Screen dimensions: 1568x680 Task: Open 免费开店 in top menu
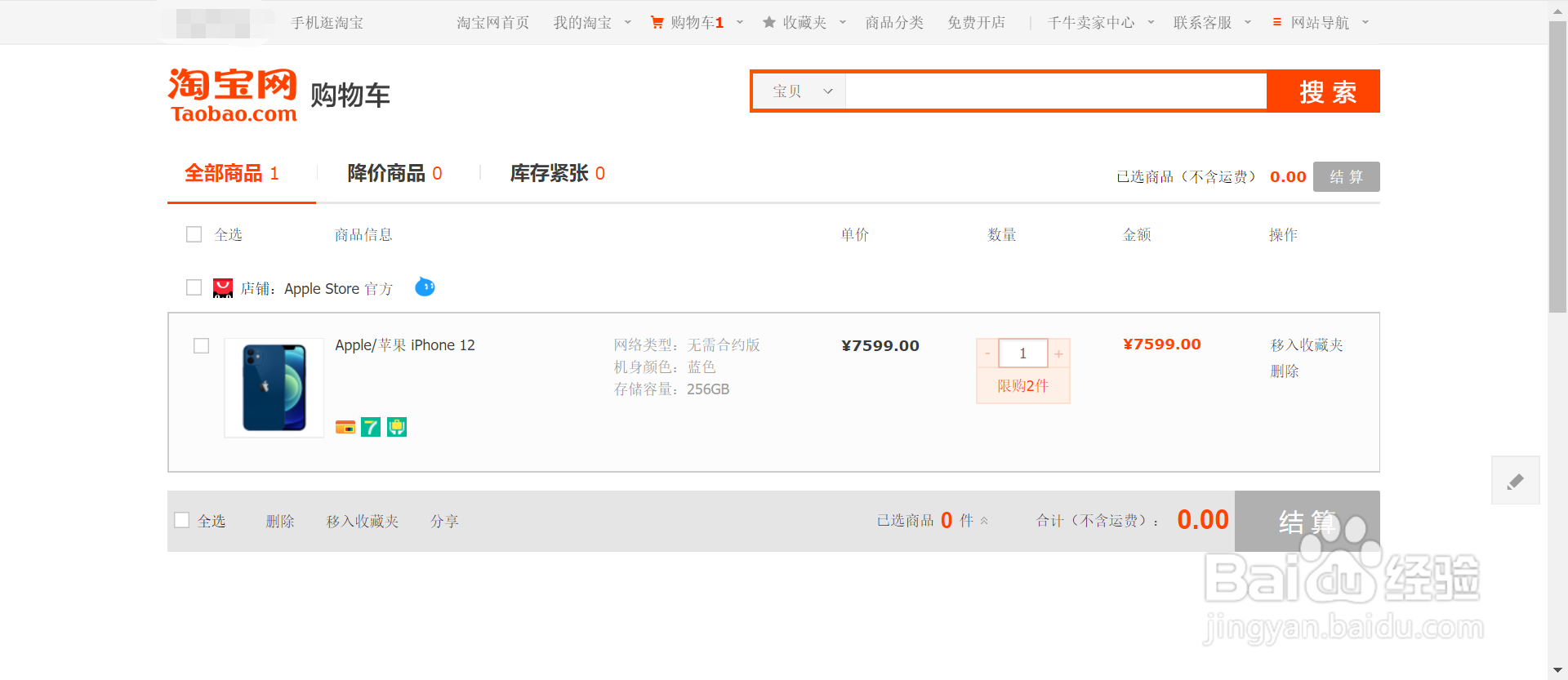976,23
